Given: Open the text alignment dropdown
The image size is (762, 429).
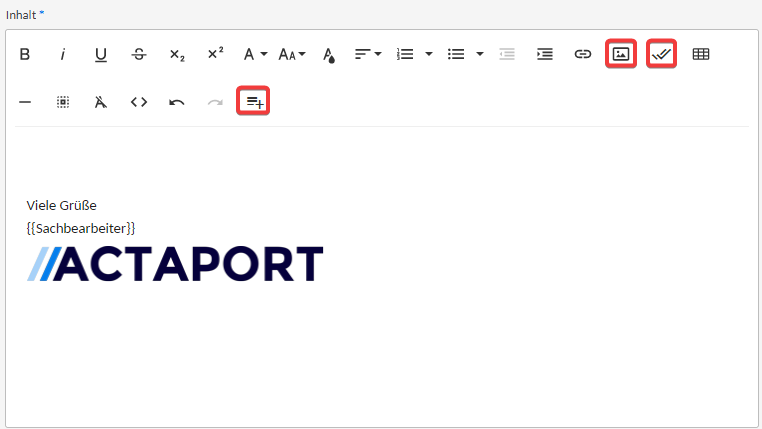Looking at the screenshot, I should coord(368,54).
